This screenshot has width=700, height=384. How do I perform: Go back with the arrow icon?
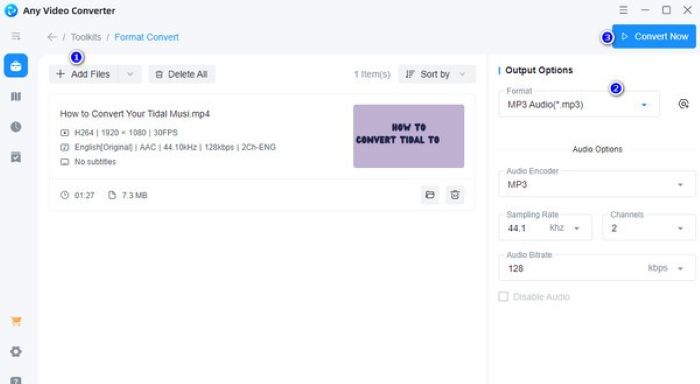tap(52, 37)
